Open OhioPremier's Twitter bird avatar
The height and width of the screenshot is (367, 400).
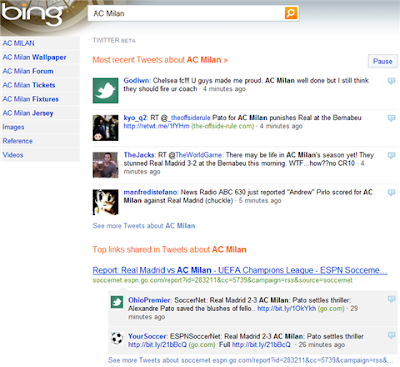point(117,302)
